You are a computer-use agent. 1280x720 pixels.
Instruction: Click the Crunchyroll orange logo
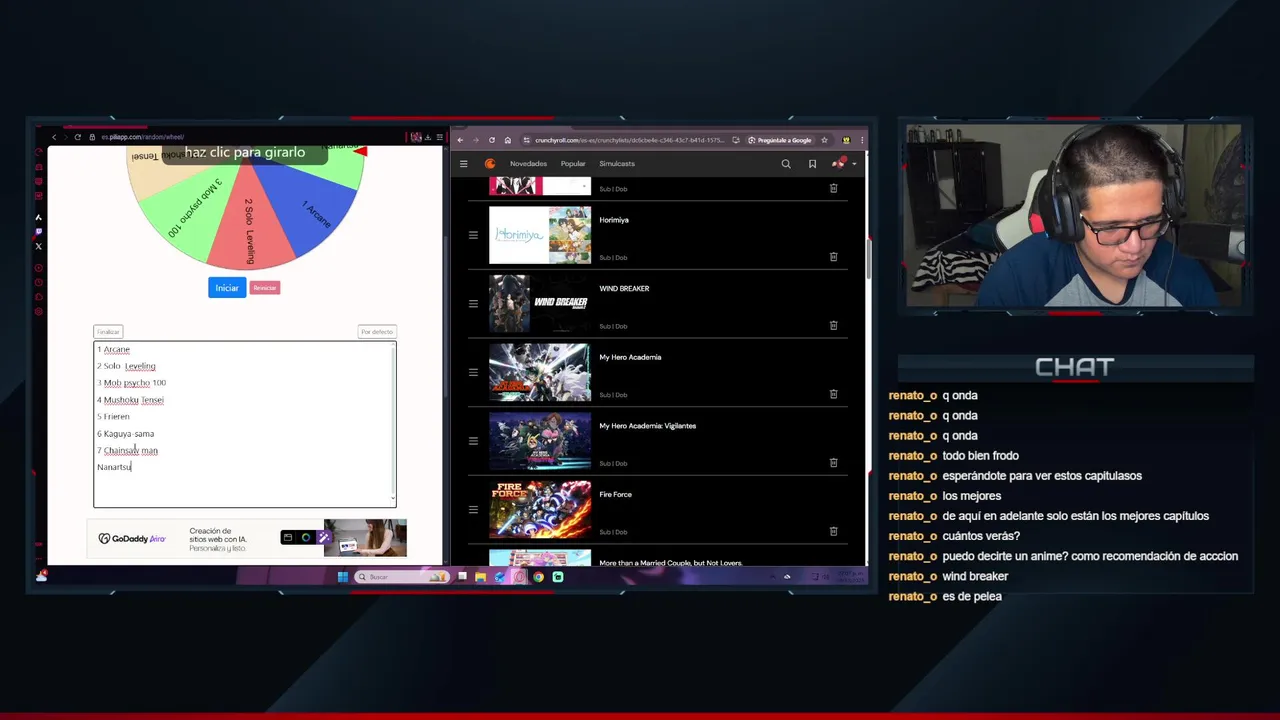[490, 164]
